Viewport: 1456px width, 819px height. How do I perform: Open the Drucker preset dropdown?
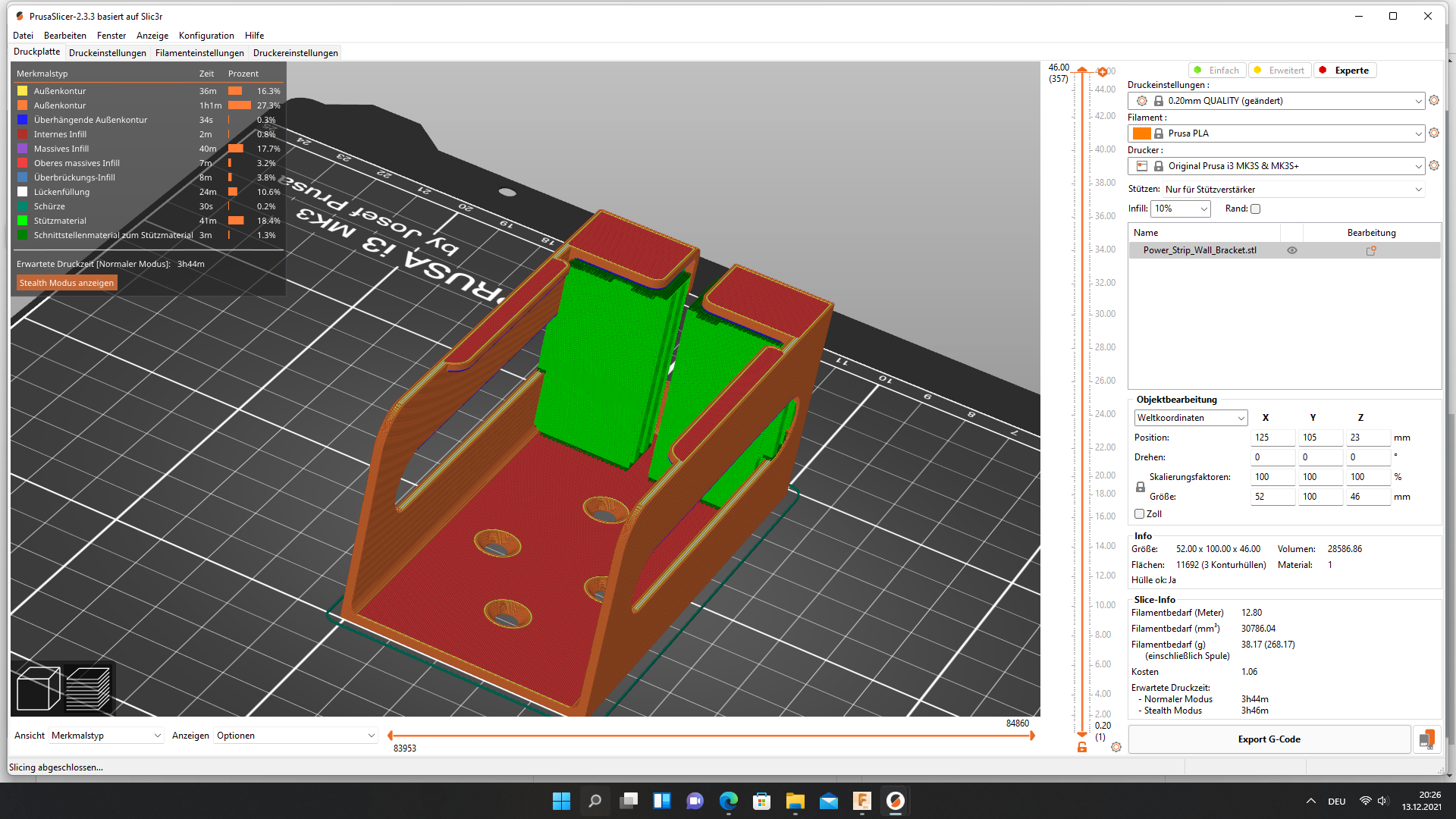tap(1276, 166)
